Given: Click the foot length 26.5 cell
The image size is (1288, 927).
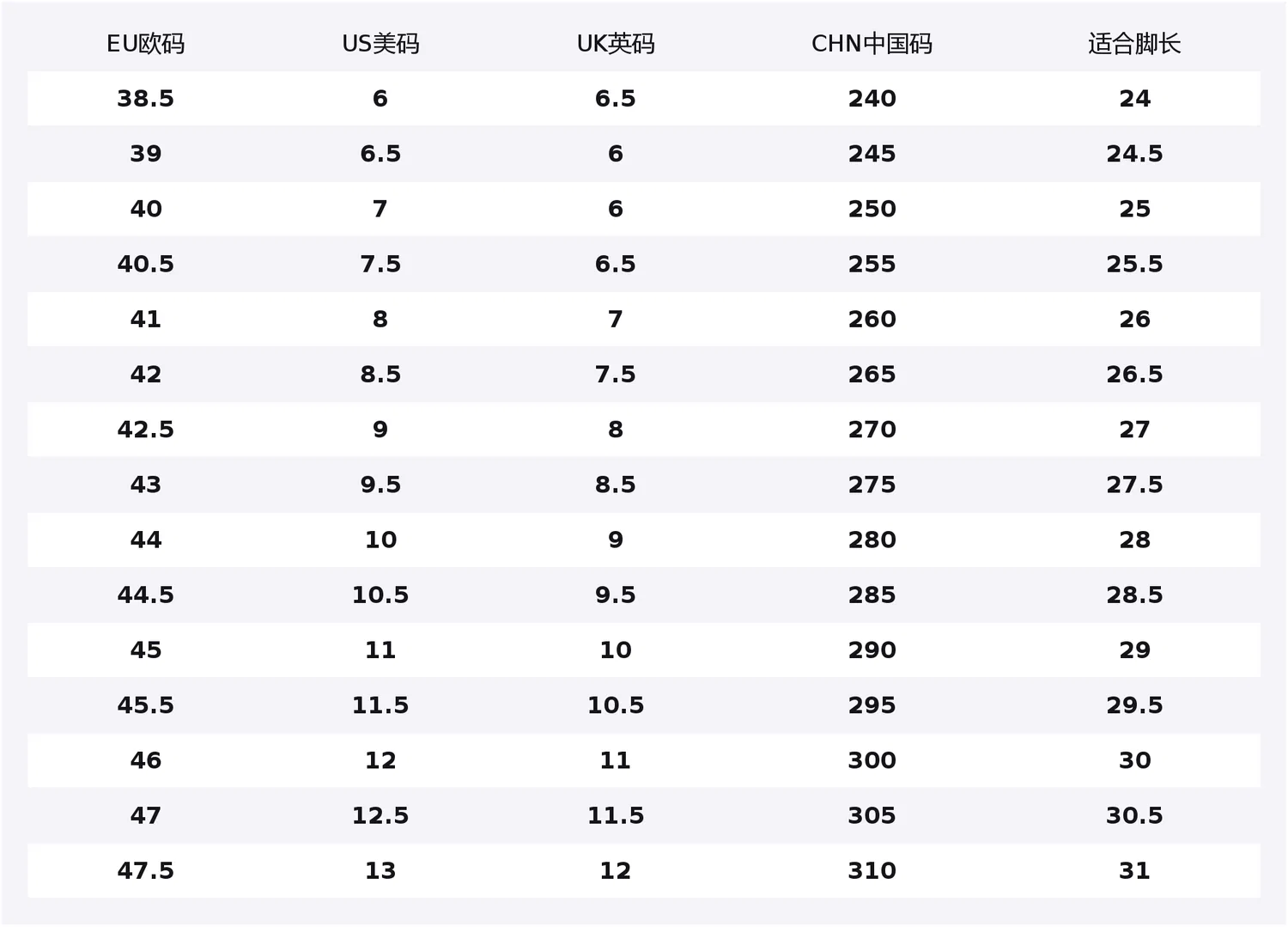Looking at the screenshot, I should click(1134, 374).
